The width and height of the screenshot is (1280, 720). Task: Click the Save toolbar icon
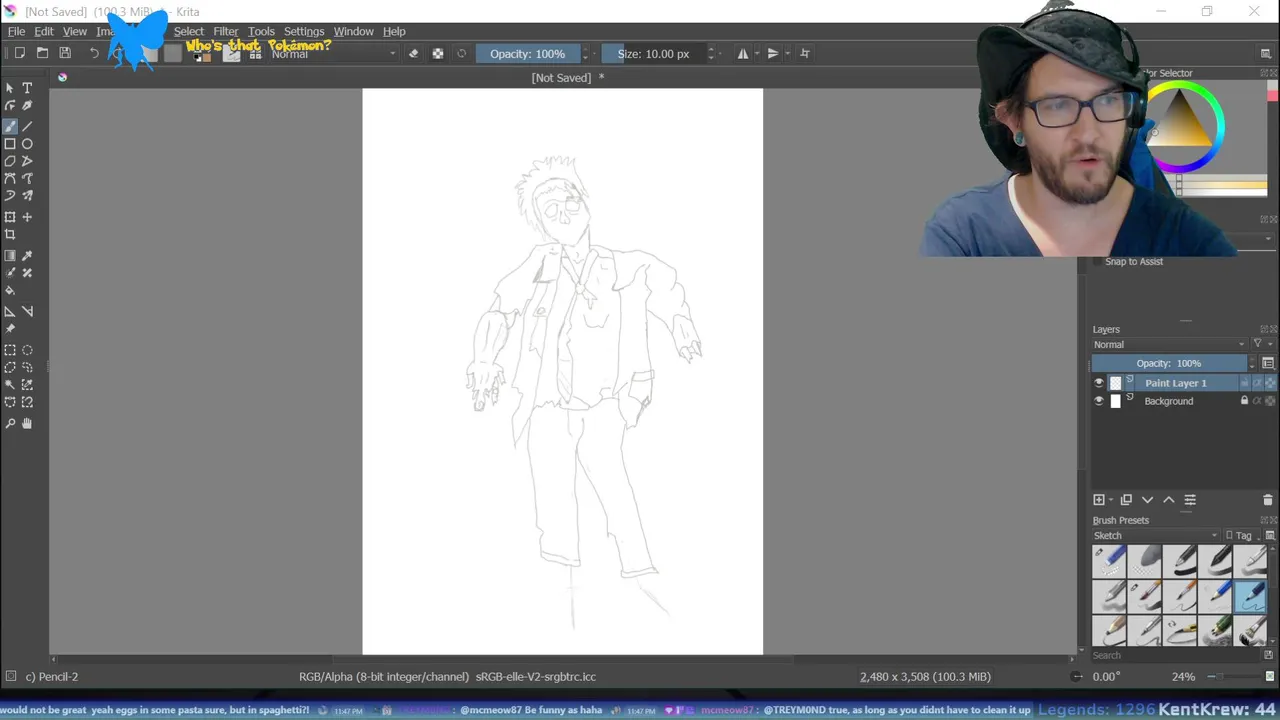[65, 53]
